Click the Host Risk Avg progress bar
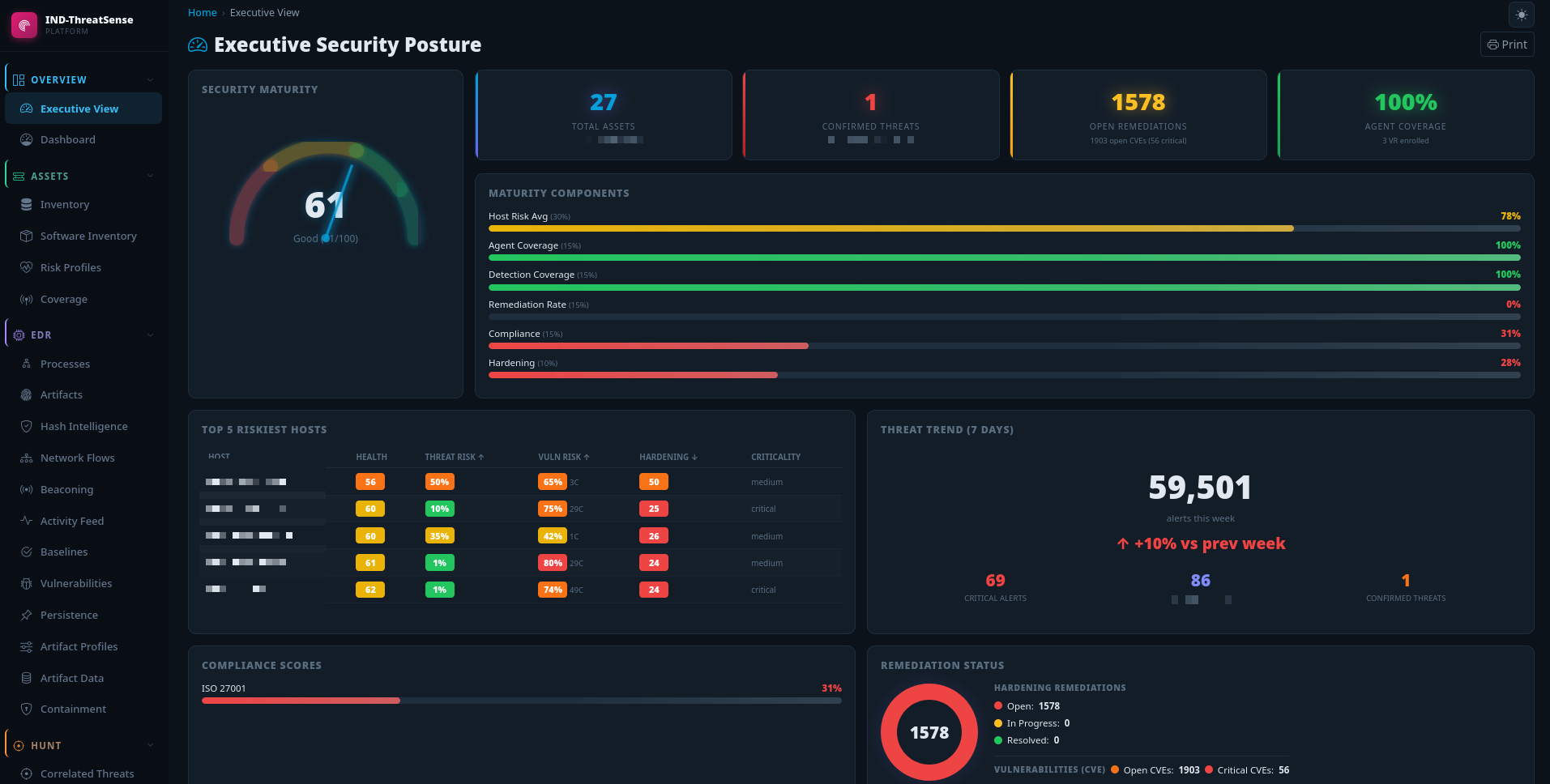 pyautogui.click(x=1004, y=228)
